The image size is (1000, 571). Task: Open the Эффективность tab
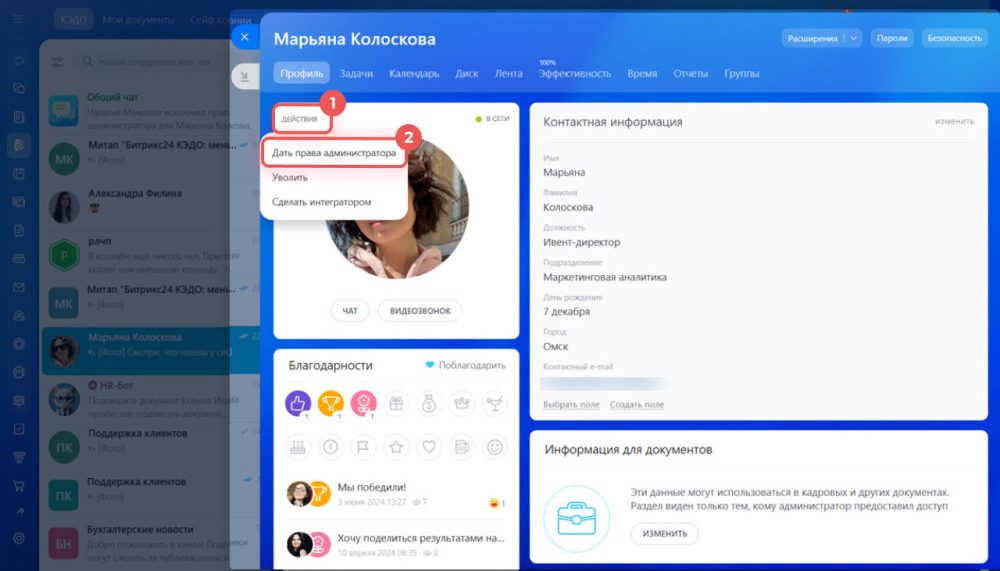575,73
